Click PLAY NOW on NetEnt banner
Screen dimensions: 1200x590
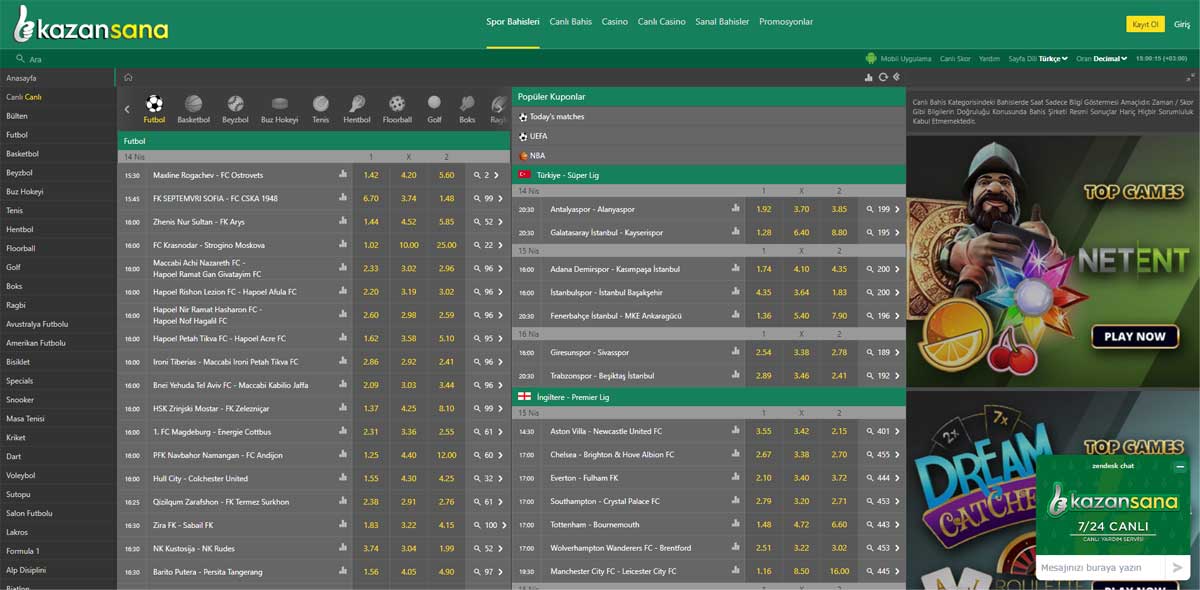pyautogui.click(x=1134, y=337)
